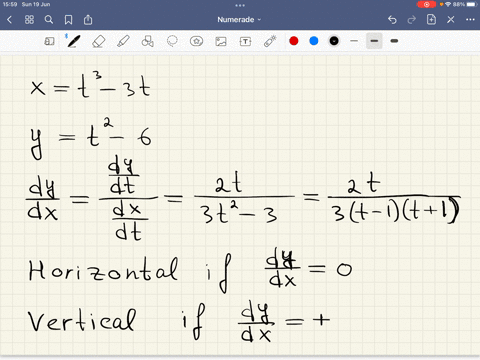The width and height of the screenshot is (480, 360).
Task: Go back using the back arrow
Action: (9, 20)
